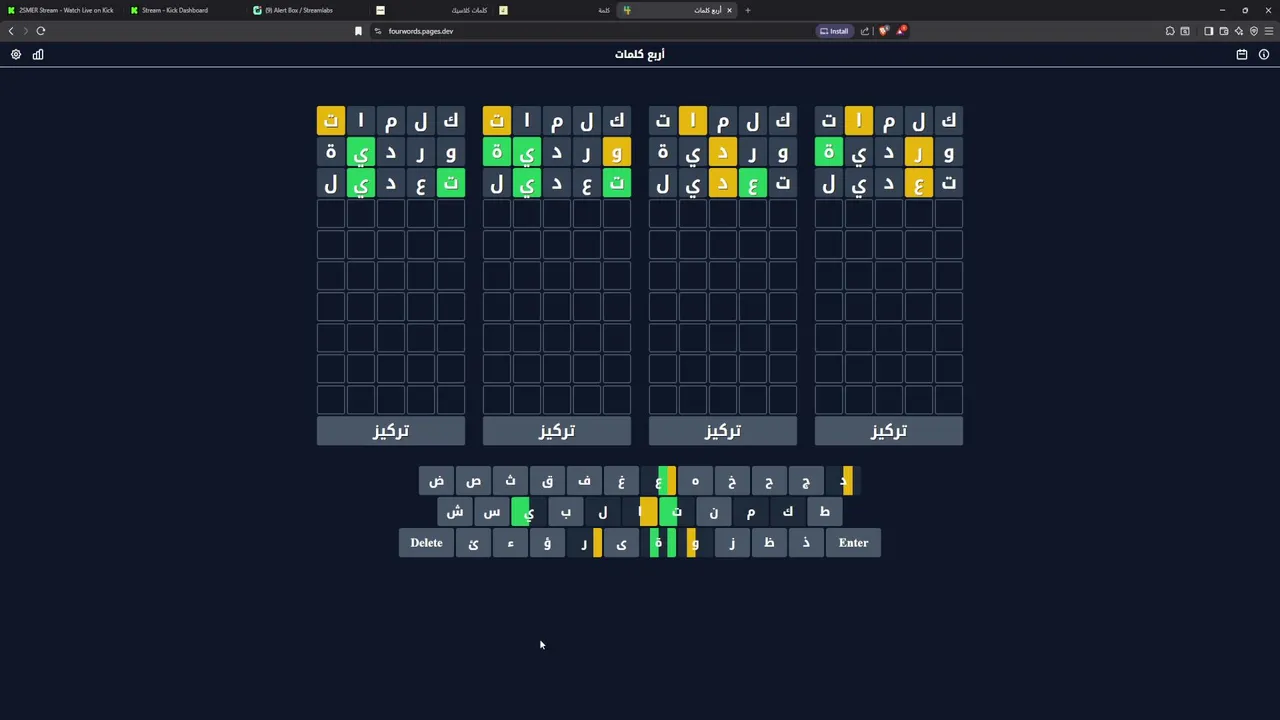The width and height of the screenshot is (1280, 720).
Task: Open the browser hamburger menu
Action: [x=1269, y=31]
